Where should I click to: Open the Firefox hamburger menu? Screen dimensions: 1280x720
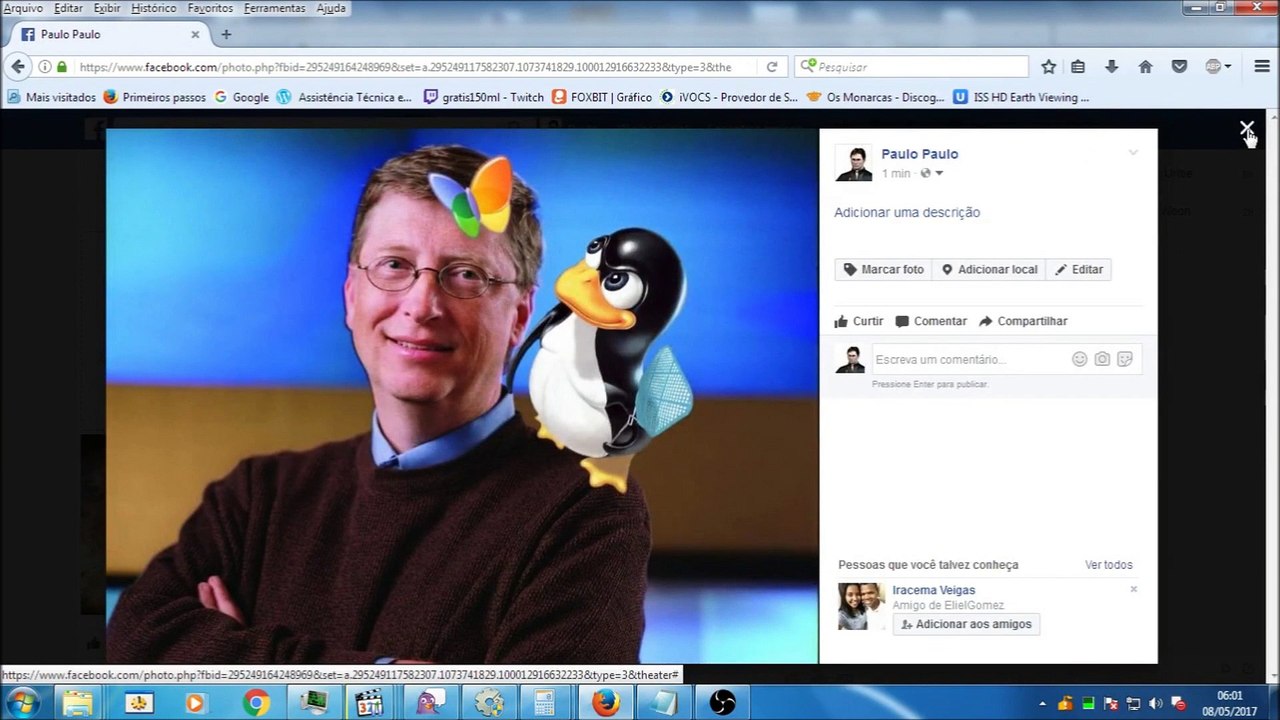pyautogui.click(x=1262, y=67)
